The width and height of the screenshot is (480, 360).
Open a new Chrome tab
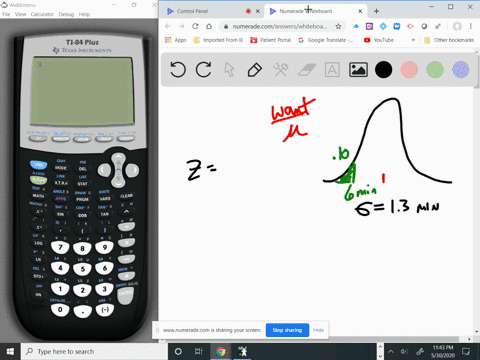pos(376,11)
